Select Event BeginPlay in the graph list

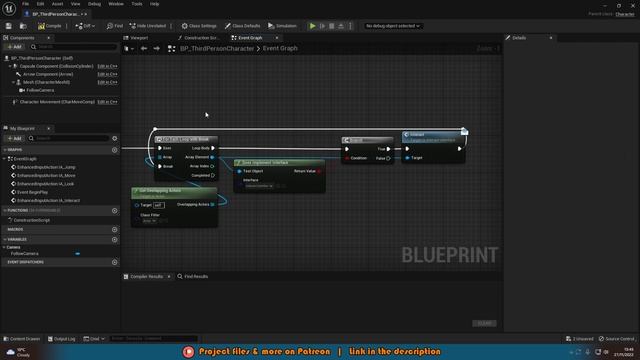coord(32,192)
